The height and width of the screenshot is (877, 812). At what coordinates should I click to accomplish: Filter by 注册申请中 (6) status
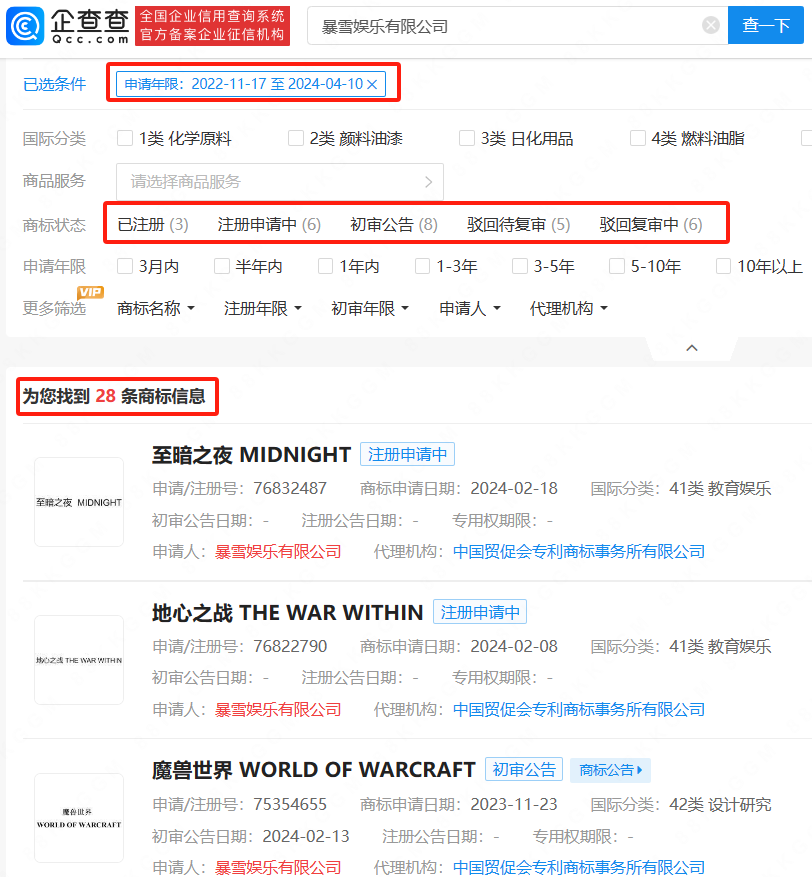tap(269, 225)
